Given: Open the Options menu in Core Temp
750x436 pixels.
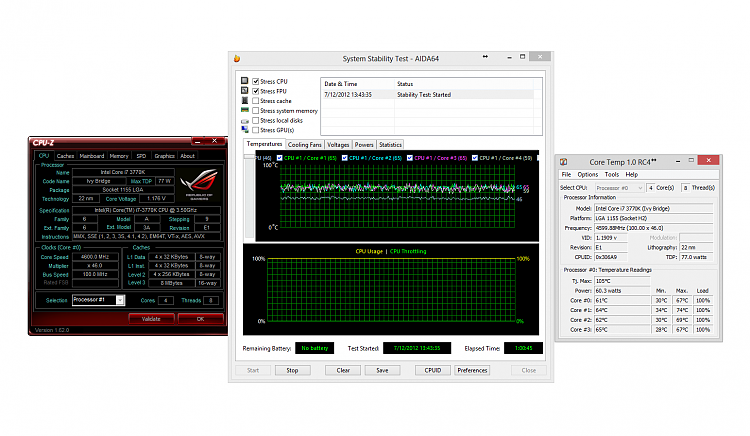Looking at the screenshot, I should click(x=587, y=174).
